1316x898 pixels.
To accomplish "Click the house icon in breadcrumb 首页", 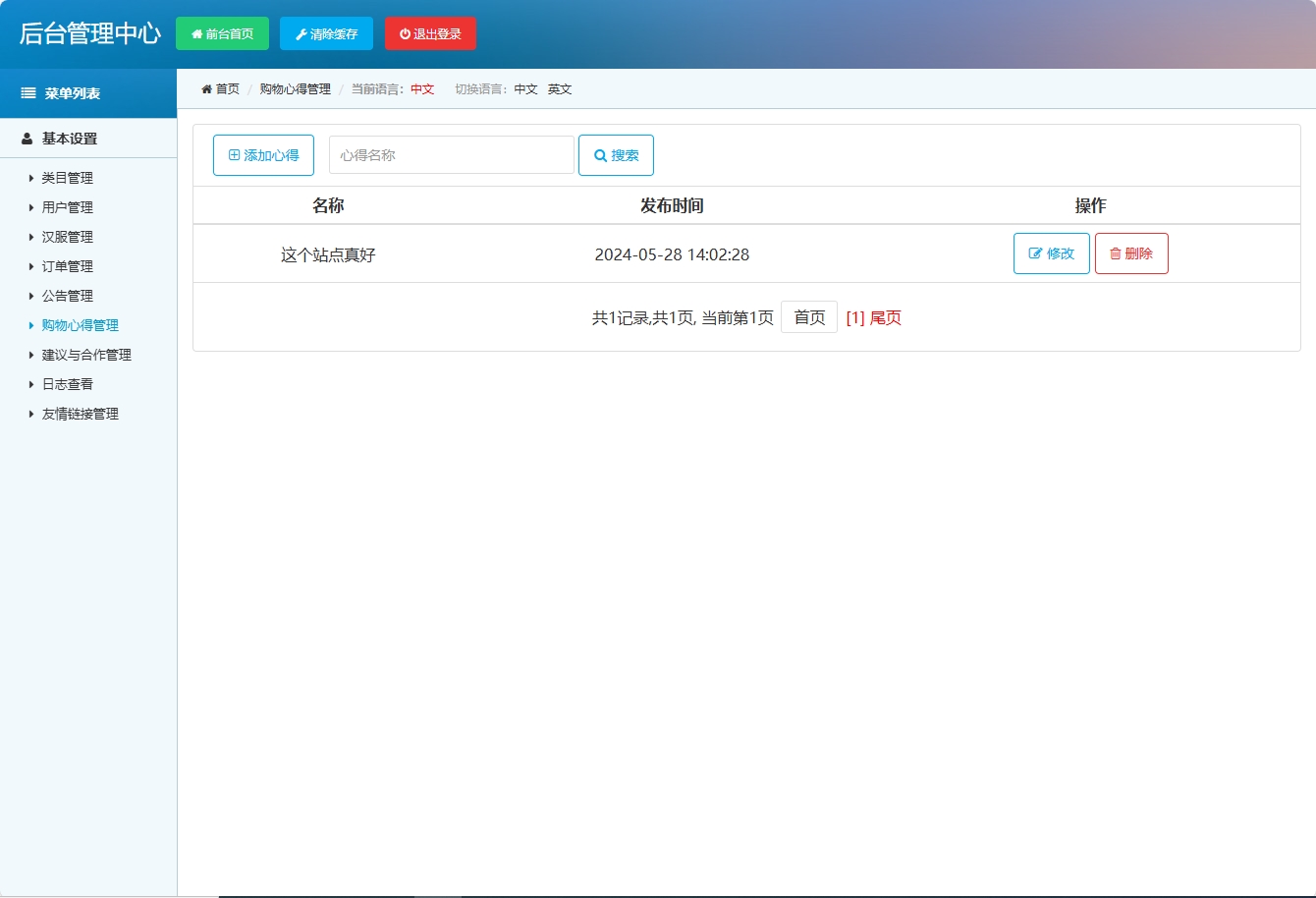I will click(x=206, y=87).
